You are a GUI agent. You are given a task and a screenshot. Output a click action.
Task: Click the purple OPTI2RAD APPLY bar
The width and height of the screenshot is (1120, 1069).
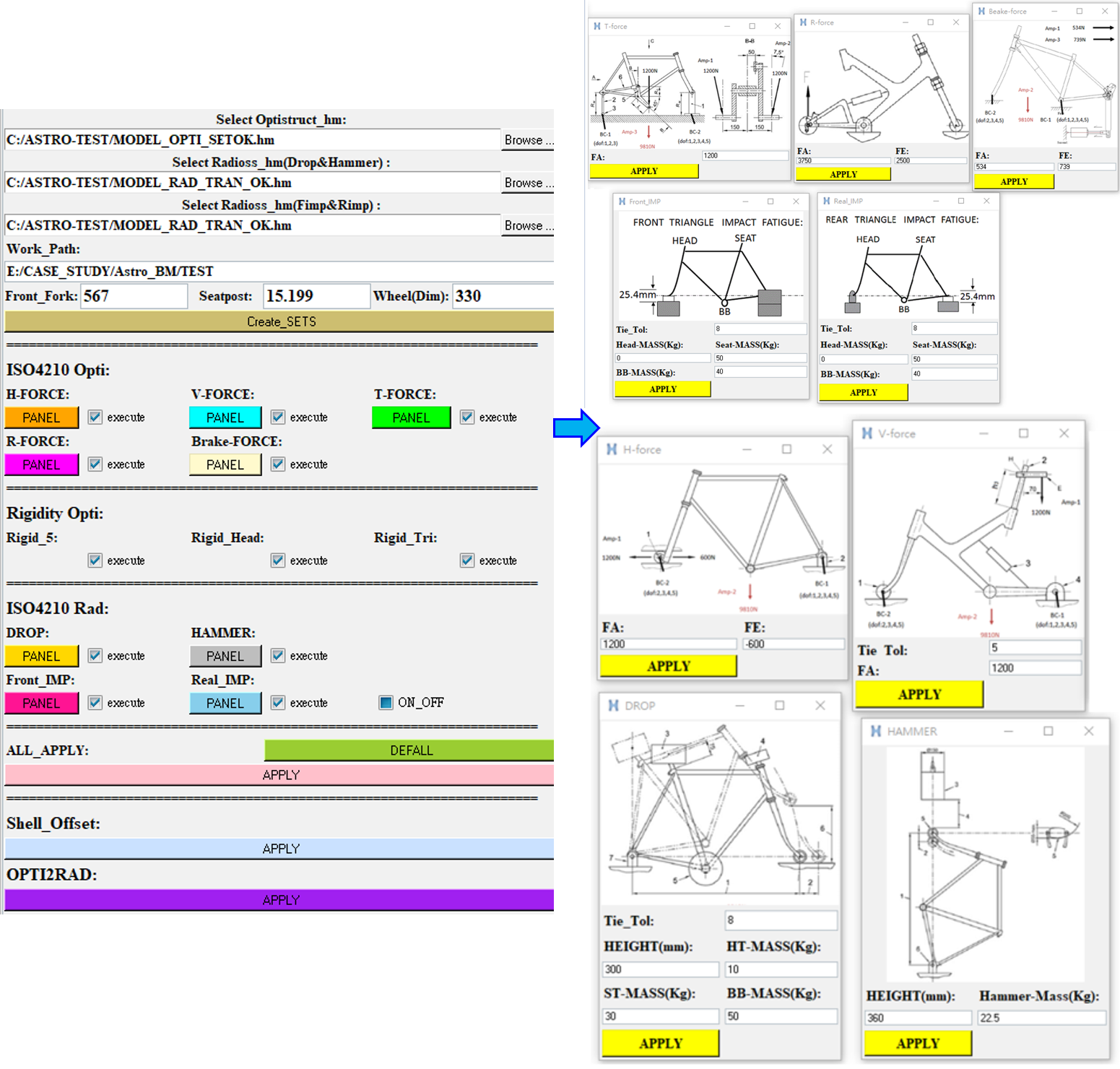click(x=280, y=900)
